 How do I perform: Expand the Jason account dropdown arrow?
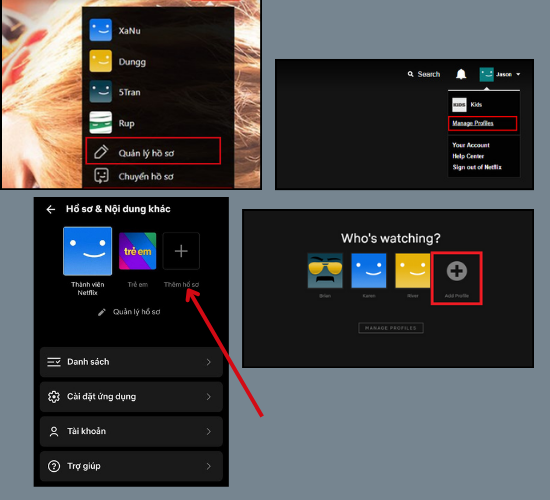click(x=518, y=74)
